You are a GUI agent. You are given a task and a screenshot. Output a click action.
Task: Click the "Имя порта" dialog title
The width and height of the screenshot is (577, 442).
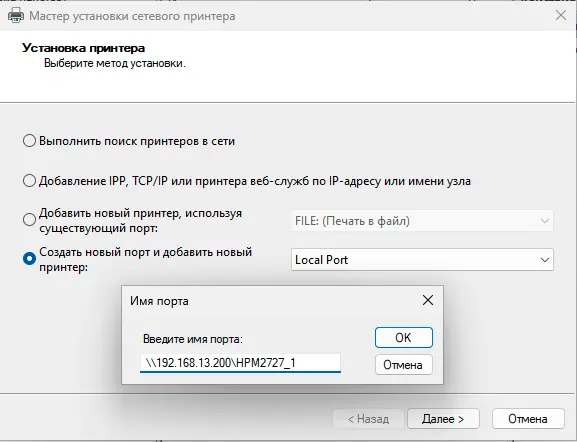coord(159,301)
